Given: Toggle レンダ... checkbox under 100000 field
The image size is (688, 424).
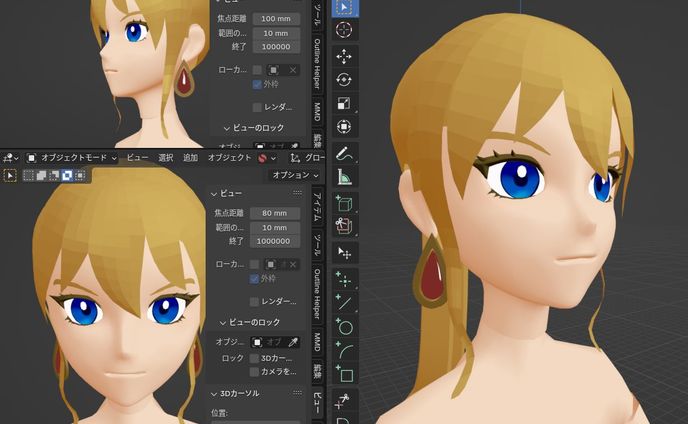Looking at the screenshot, I should point(257,107).
